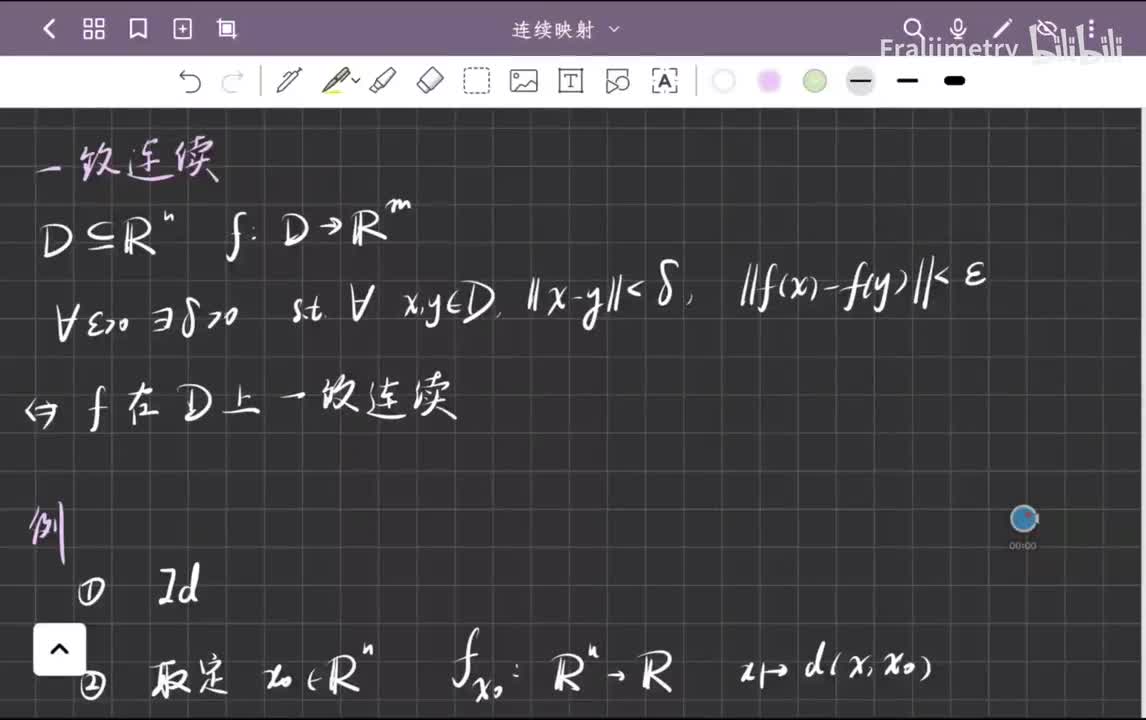This screenshot has width=1146, height=720.
Task: Expand highlighter options arrow
Action: click(x=356, y=80)
